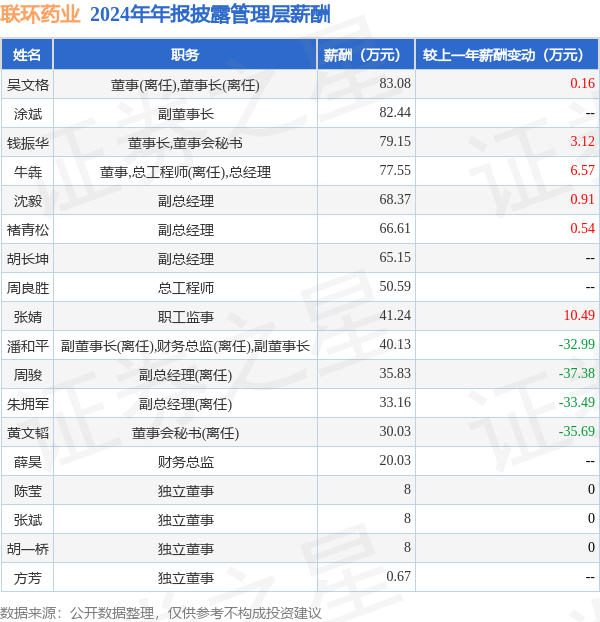The width and height of the screenshot is (600, 622).
Task: Click the salary value 35.83
Action: coord(395,373)
